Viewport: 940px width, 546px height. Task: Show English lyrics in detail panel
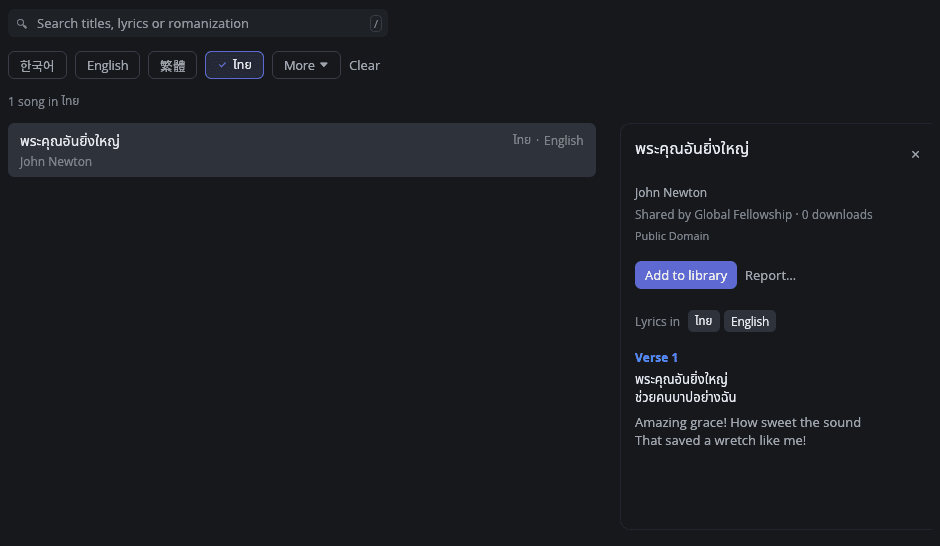pyautogui.click(x=750, y=321)
